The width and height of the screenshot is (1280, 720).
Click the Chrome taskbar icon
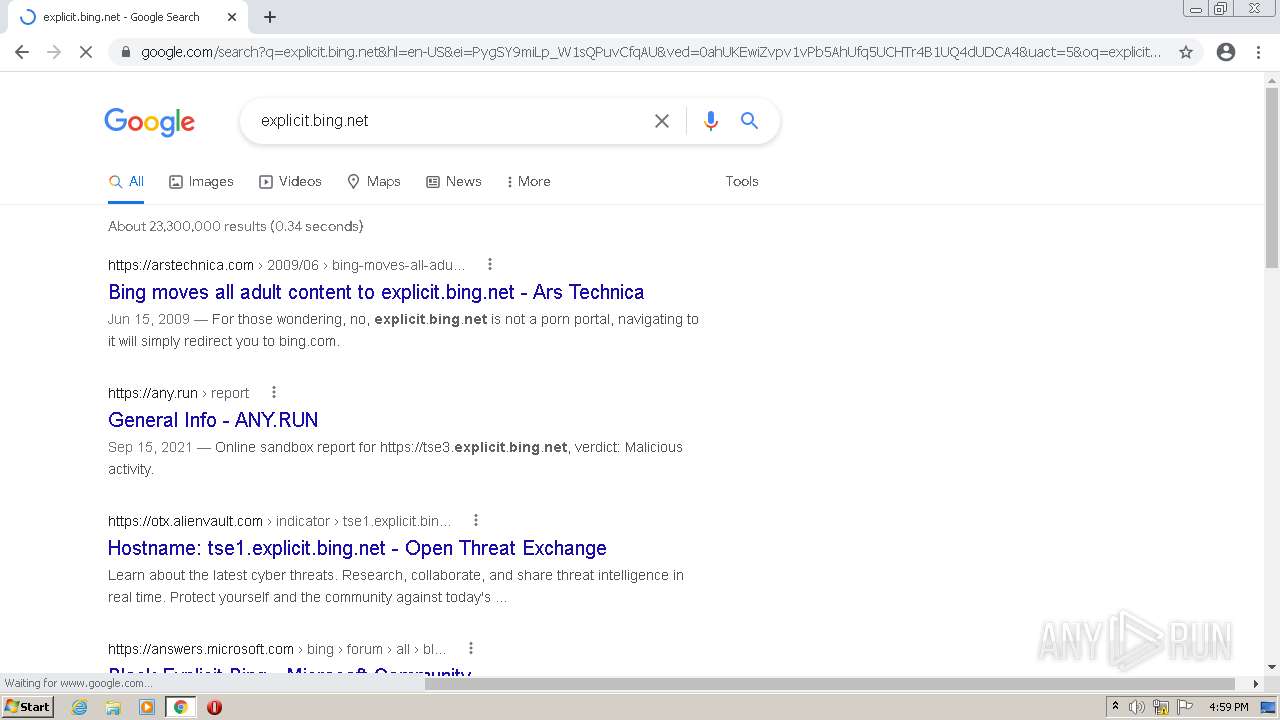pyautogui.click(x=181, y=707)
